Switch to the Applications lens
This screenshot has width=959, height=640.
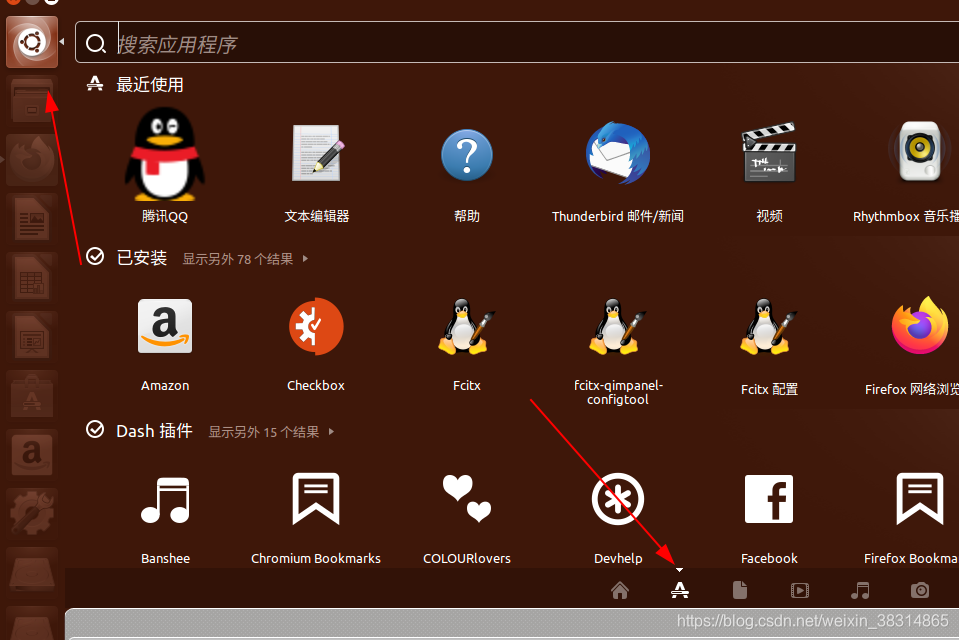pyautogui.click(x=679, y=590)
